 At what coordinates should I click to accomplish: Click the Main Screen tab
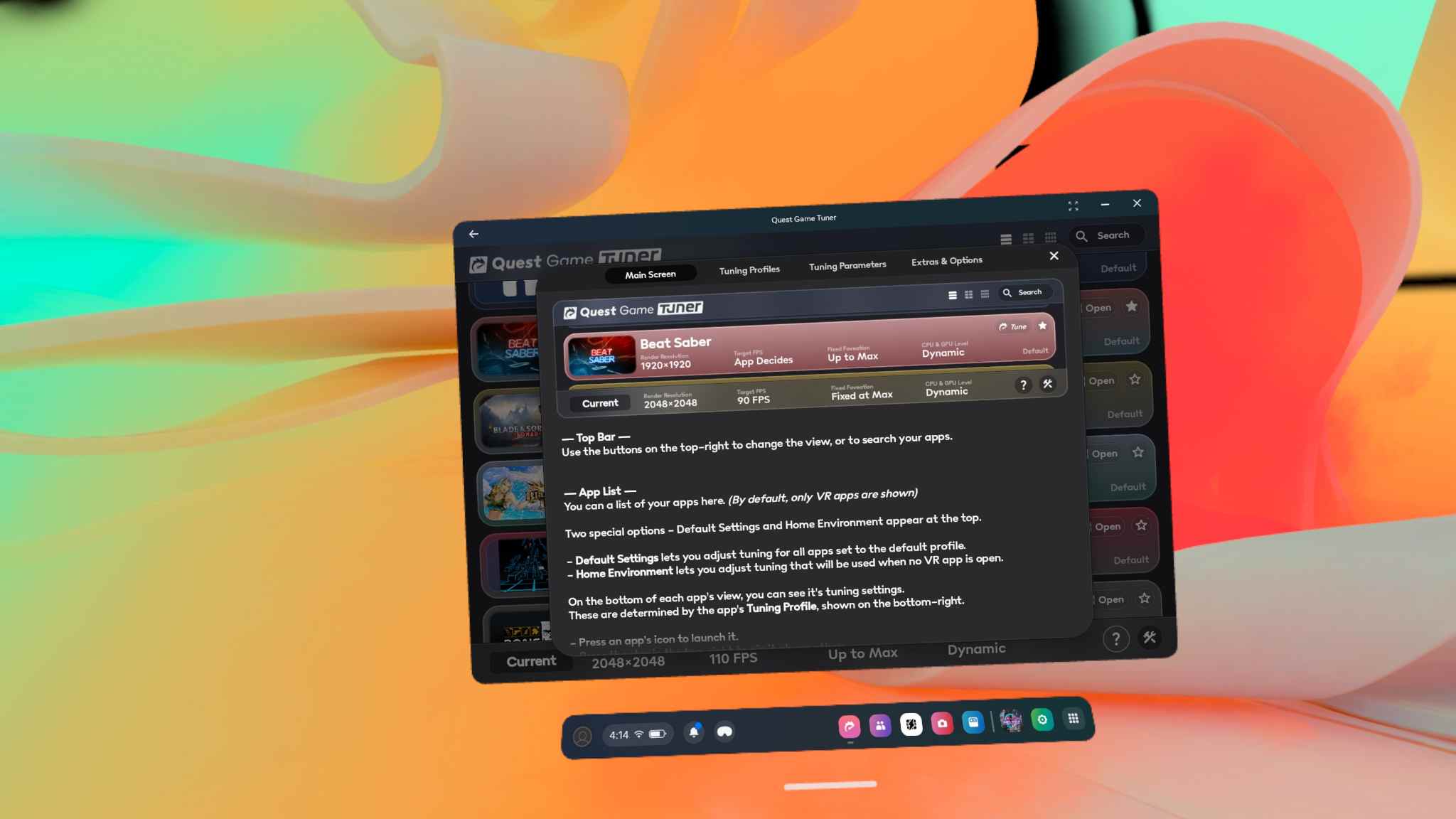click(650, 273)
